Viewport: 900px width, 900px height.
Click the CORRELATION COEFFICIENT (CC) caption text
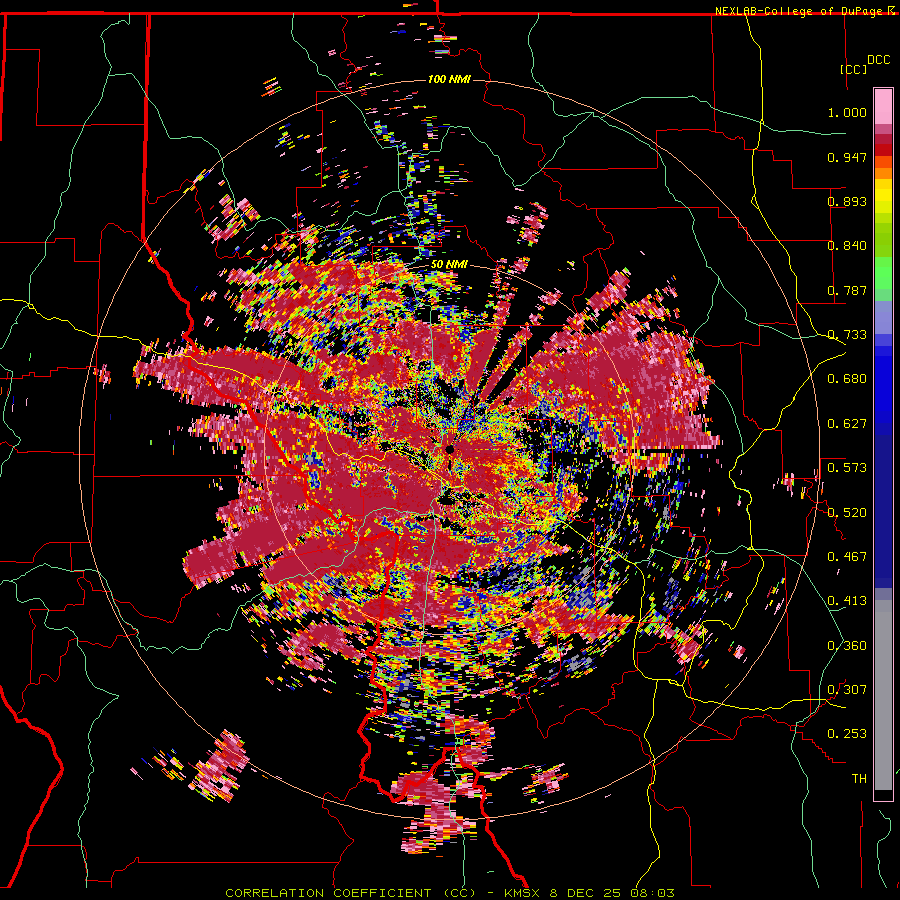(351, 893)
